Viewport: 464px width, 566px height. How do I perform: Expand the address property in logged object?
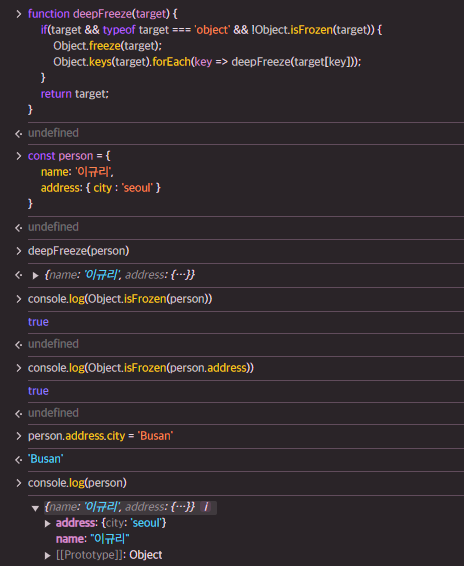(47, 523)
